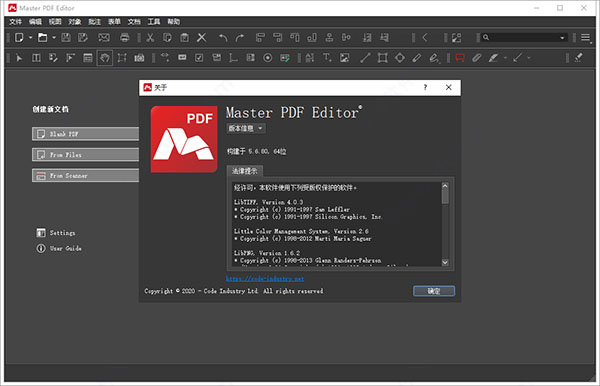The image size is (600, 386).
Task: Send document by email envelope icon
Action: coord(104,37)
